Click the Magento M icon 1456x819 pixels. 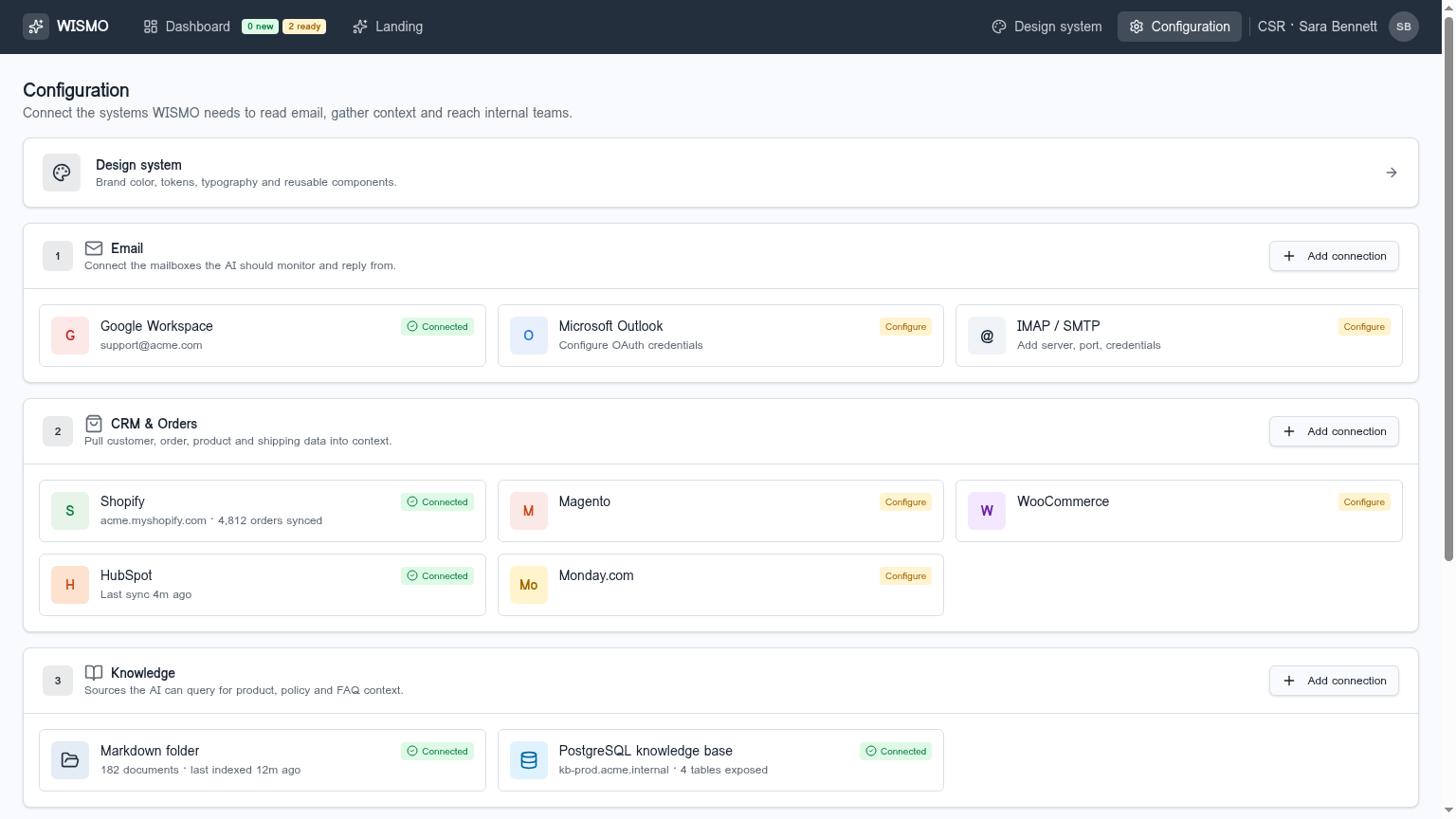(x=529, y=511)
